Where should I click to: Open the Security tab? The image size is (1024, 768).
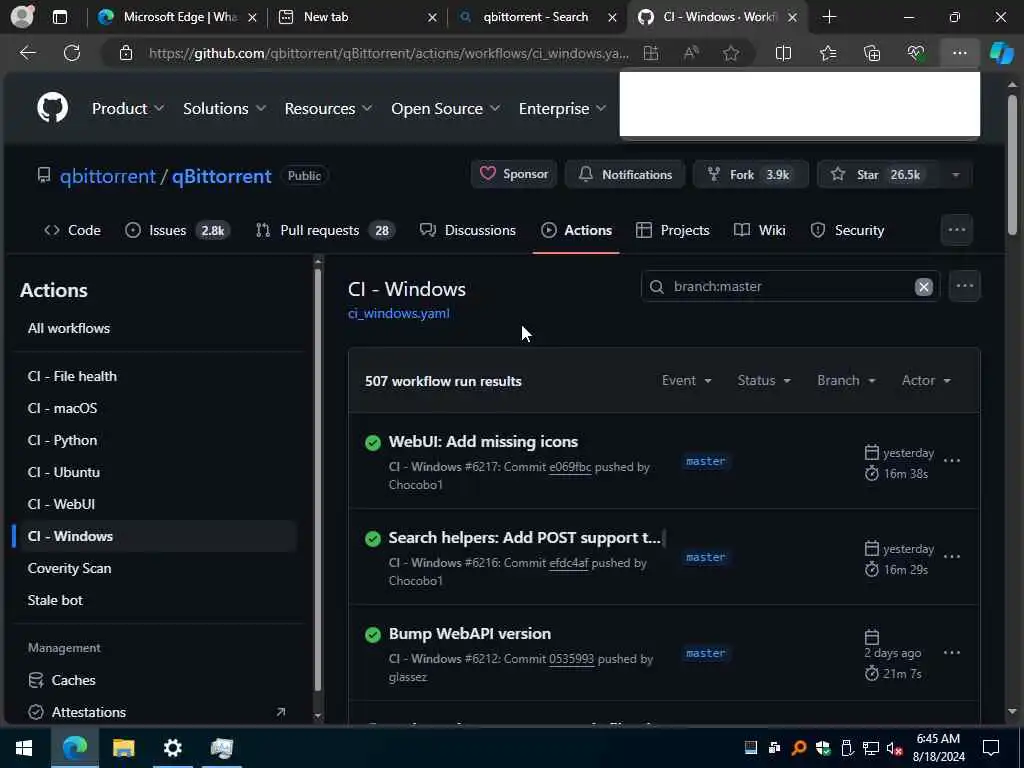pyautogui.click(x=847, y=230)
